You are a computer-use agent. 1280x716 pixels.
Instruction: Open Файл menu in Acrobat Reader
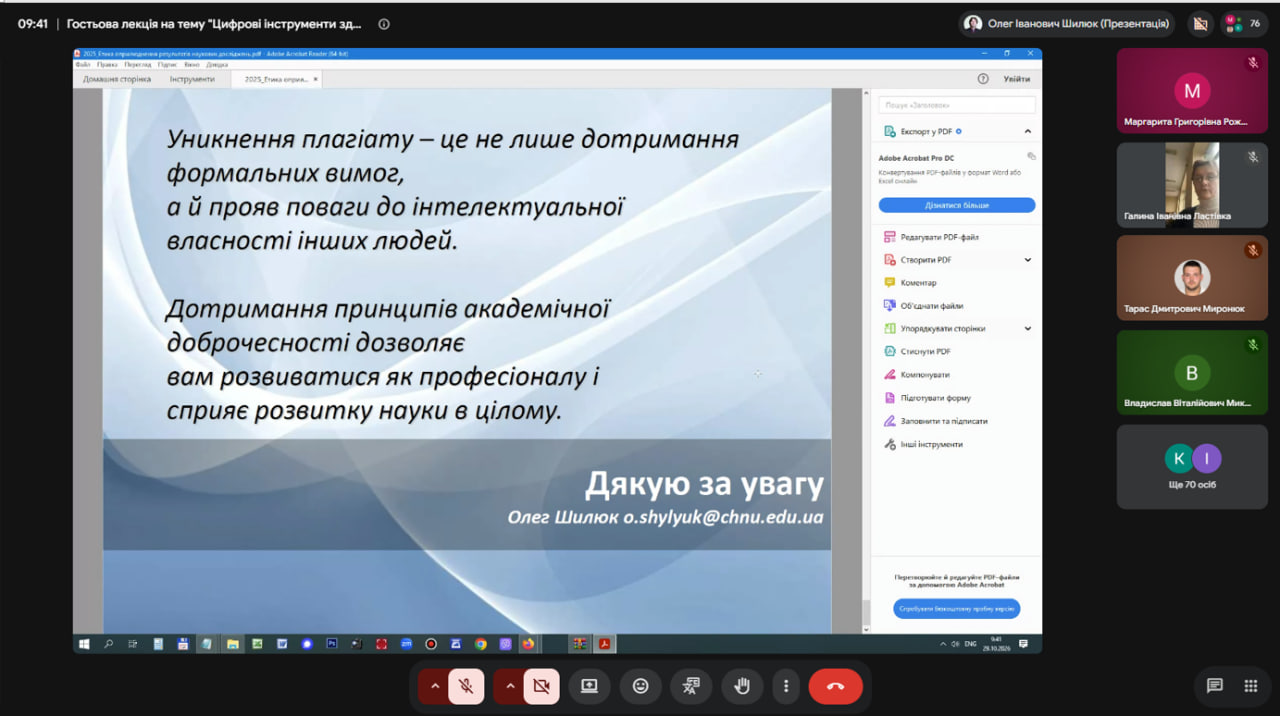point(82,64)
